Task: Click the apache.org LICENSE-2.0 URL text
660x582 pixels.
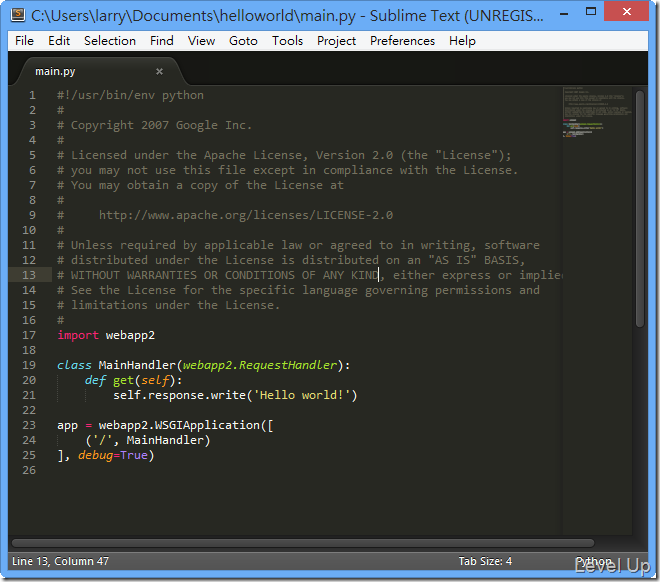Action: tap(246, 215)
